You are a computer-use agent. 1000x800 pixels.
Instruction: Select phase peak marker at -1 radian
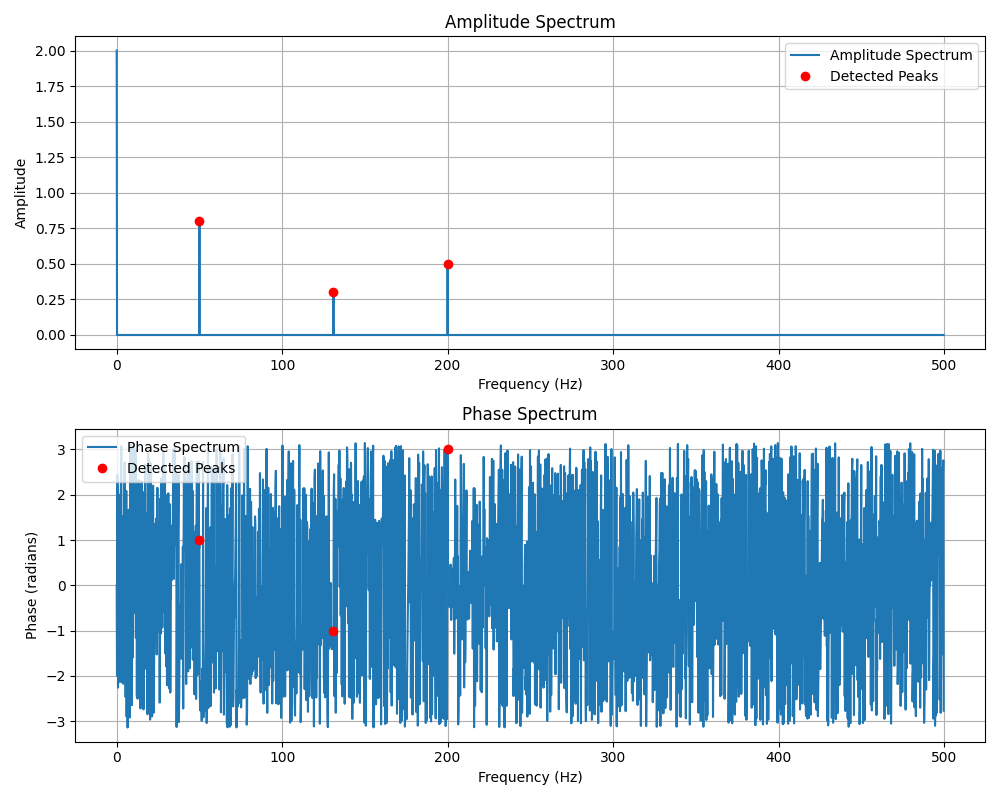(333, 631)
